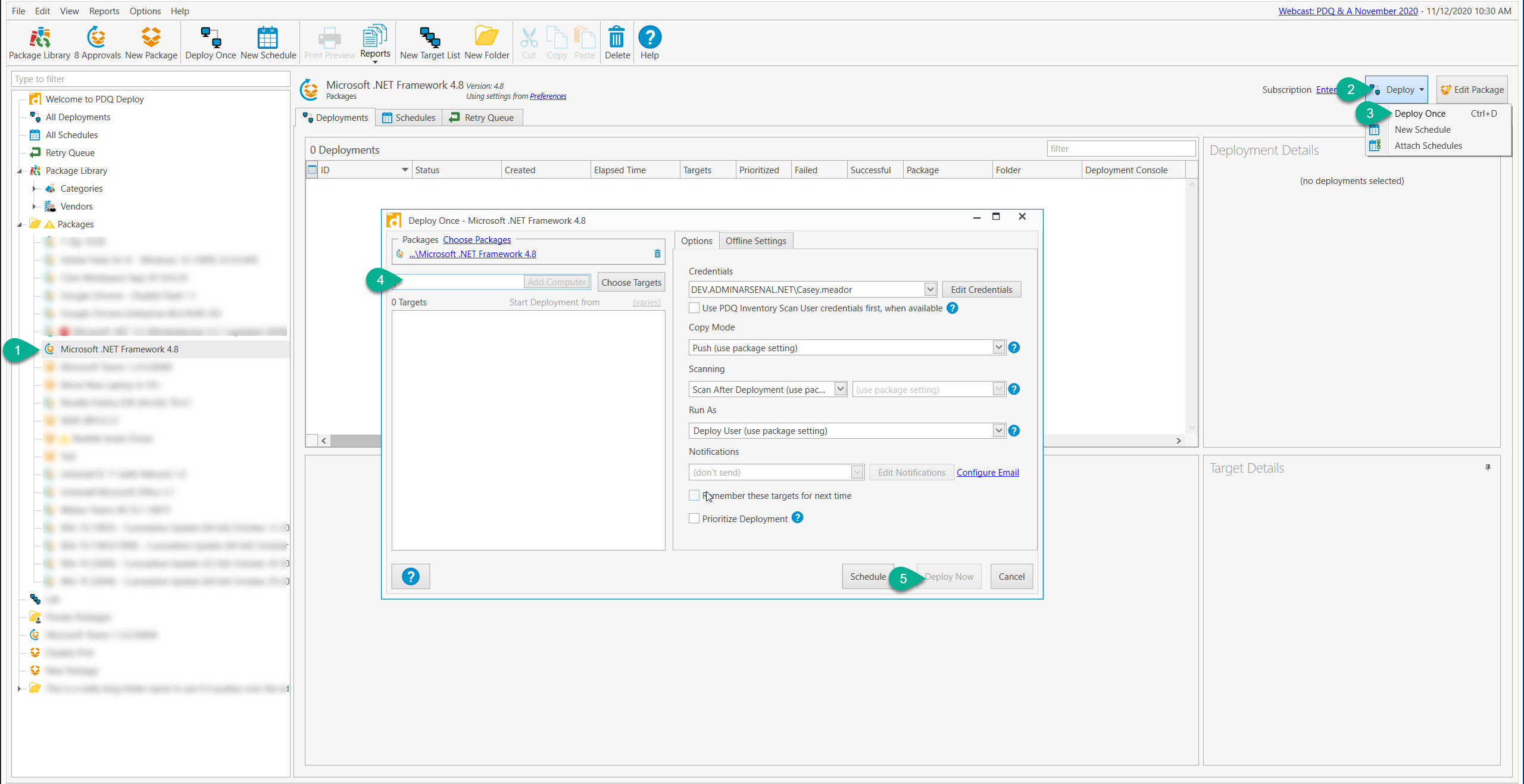Click Deploy Once in the toolbar

point(211,43)
